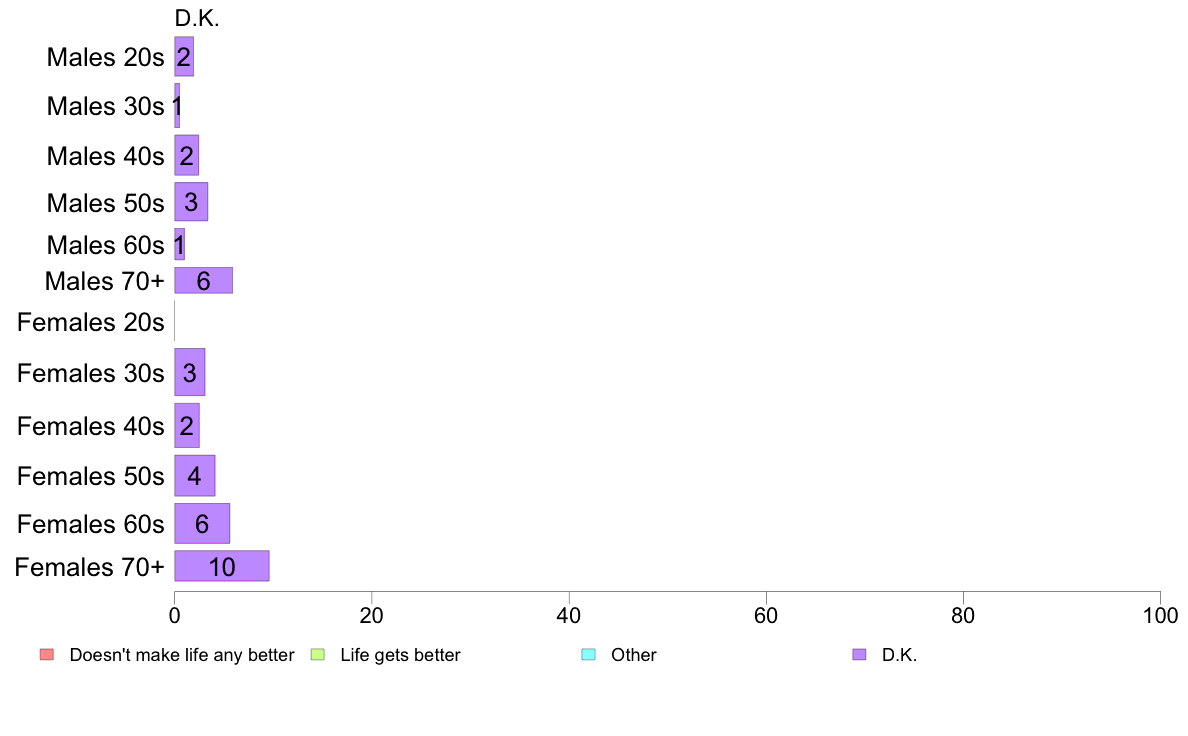Click the red "Doesn't make life any better" legend swatch
1188x736 pixels.
tap(47, 654)
